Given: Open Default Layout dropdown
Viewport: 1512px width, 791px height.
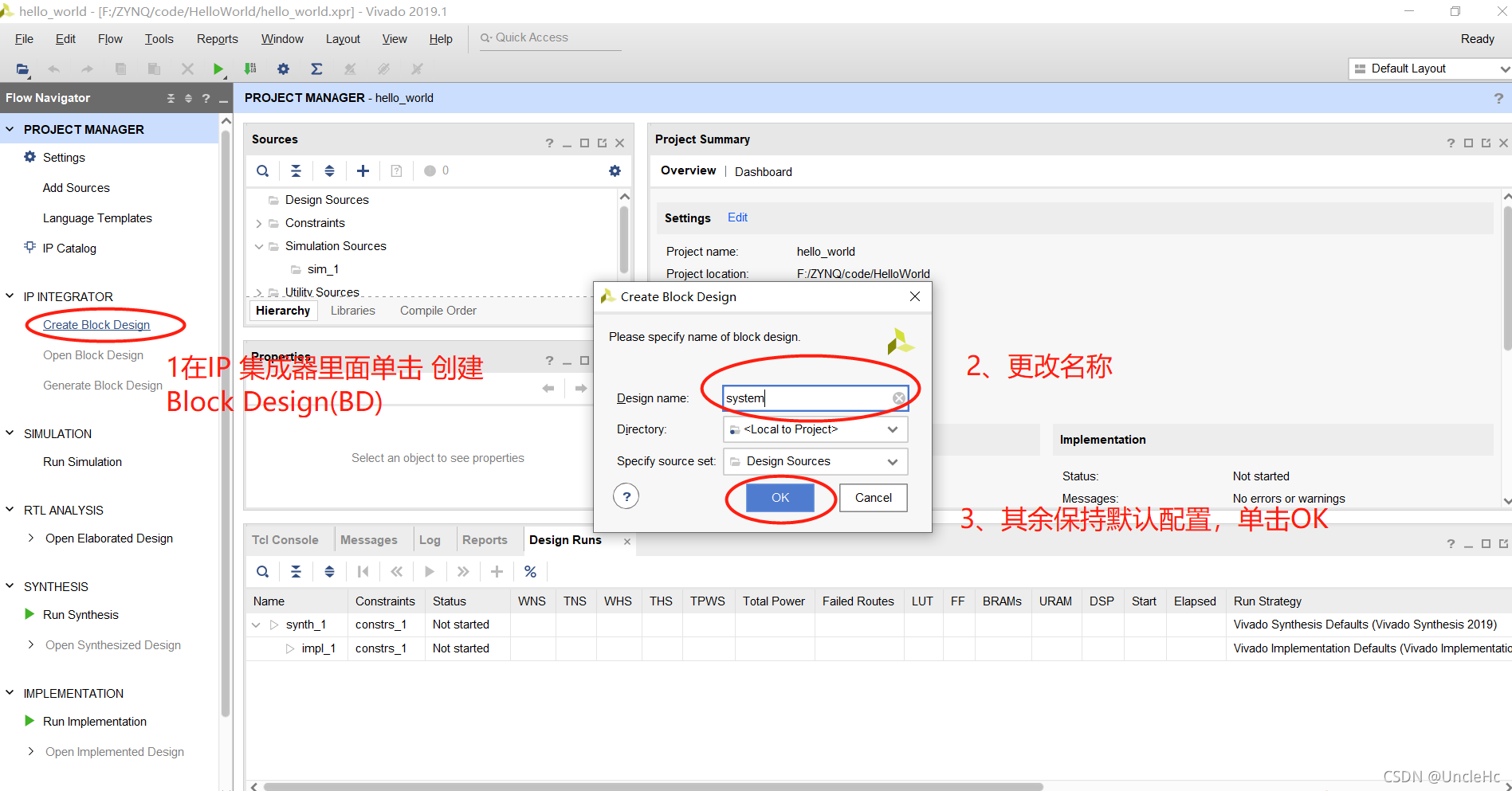Looking at the screenshot, I should coord(1430,69).
